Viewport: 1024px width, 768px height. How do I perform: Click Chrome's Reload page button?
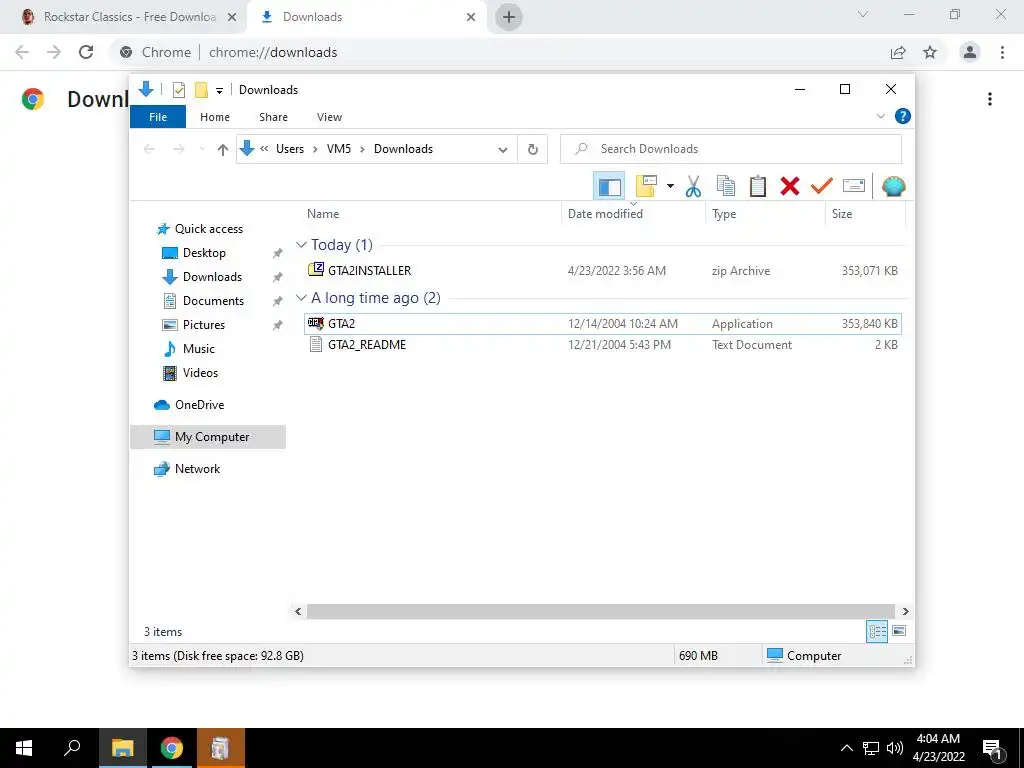[86, 52]
